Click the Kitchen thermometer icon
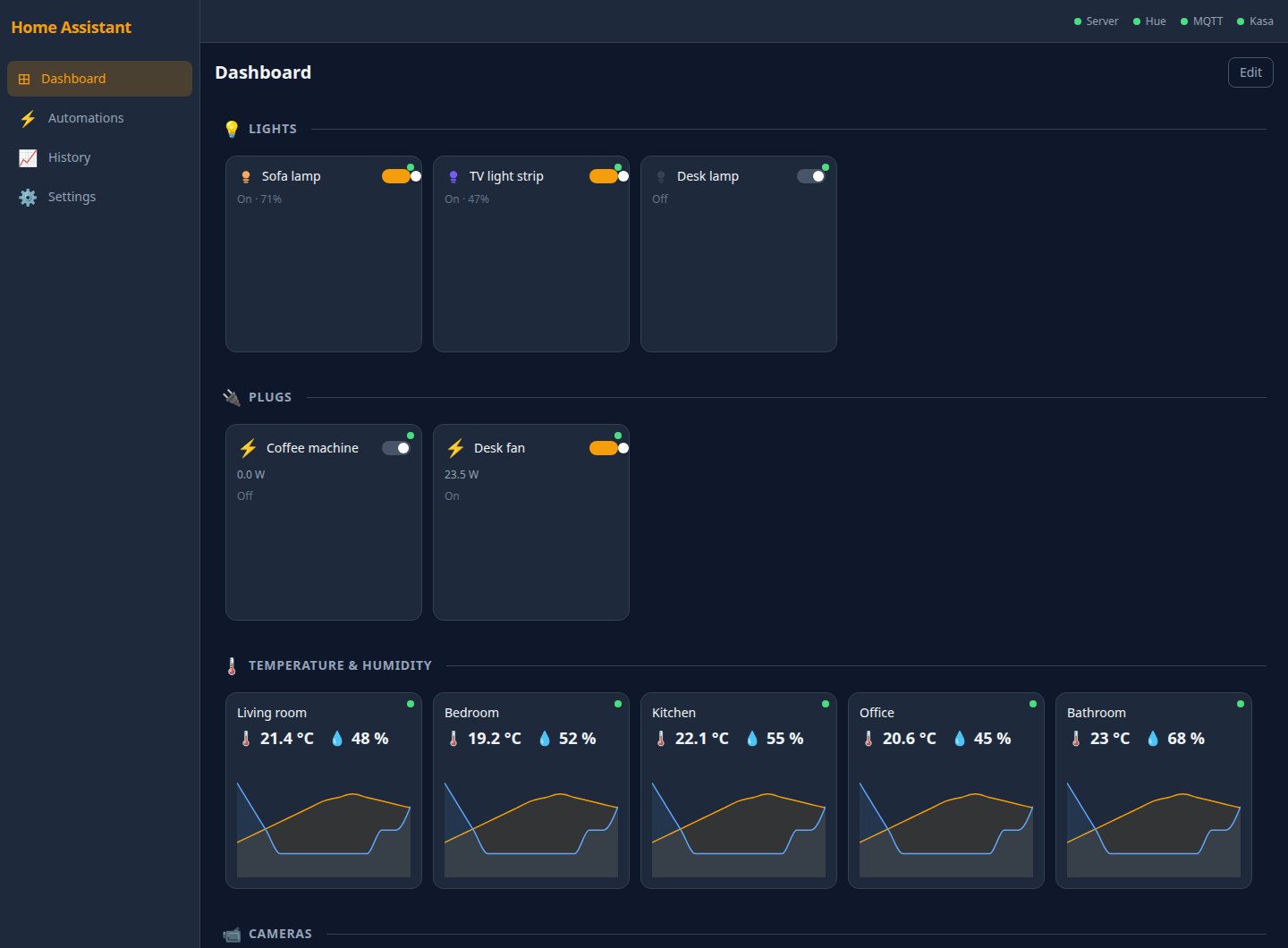Viewport: 1288px width, 948px height. click(661, 739)
